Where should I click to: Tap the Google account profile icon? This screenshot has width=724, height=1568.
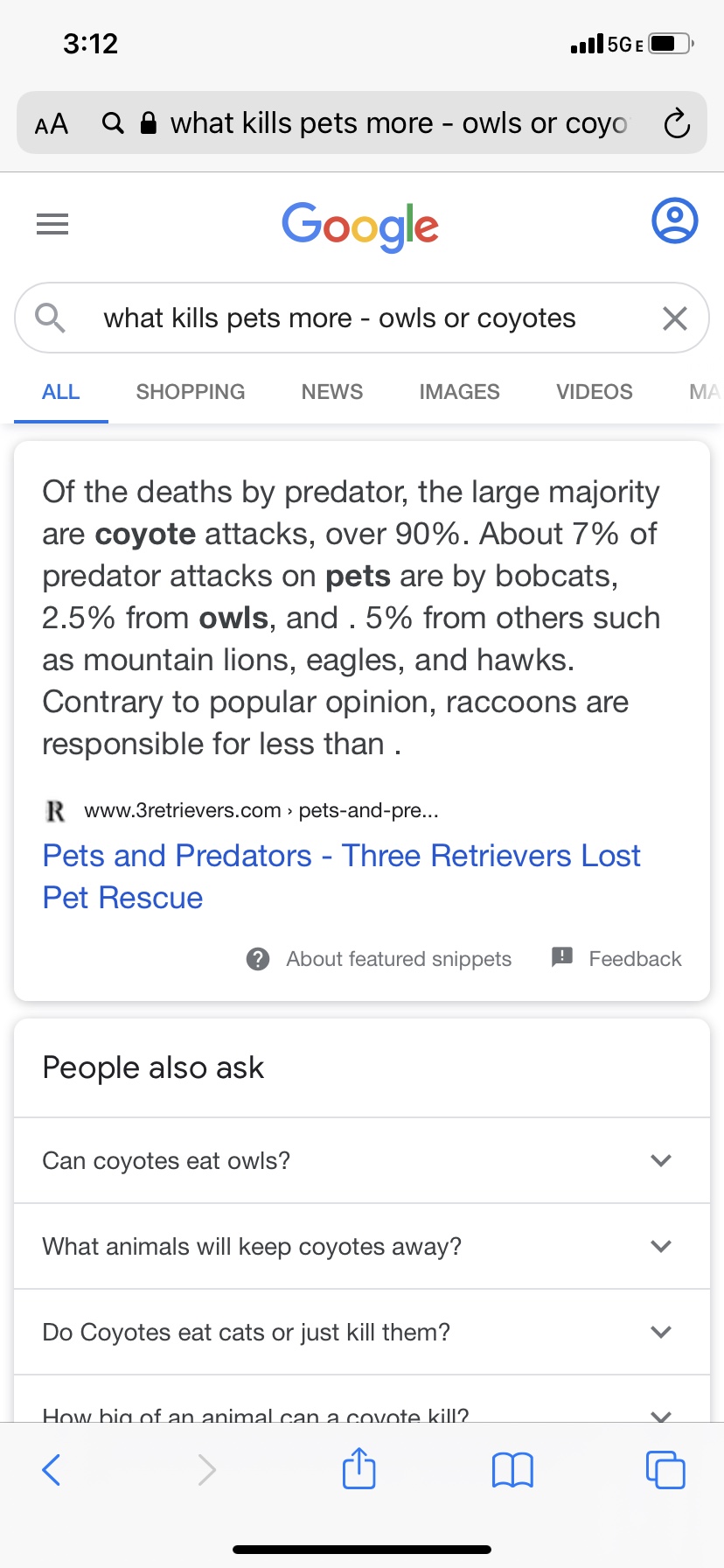pyautogui.click(x=674, y=220)
